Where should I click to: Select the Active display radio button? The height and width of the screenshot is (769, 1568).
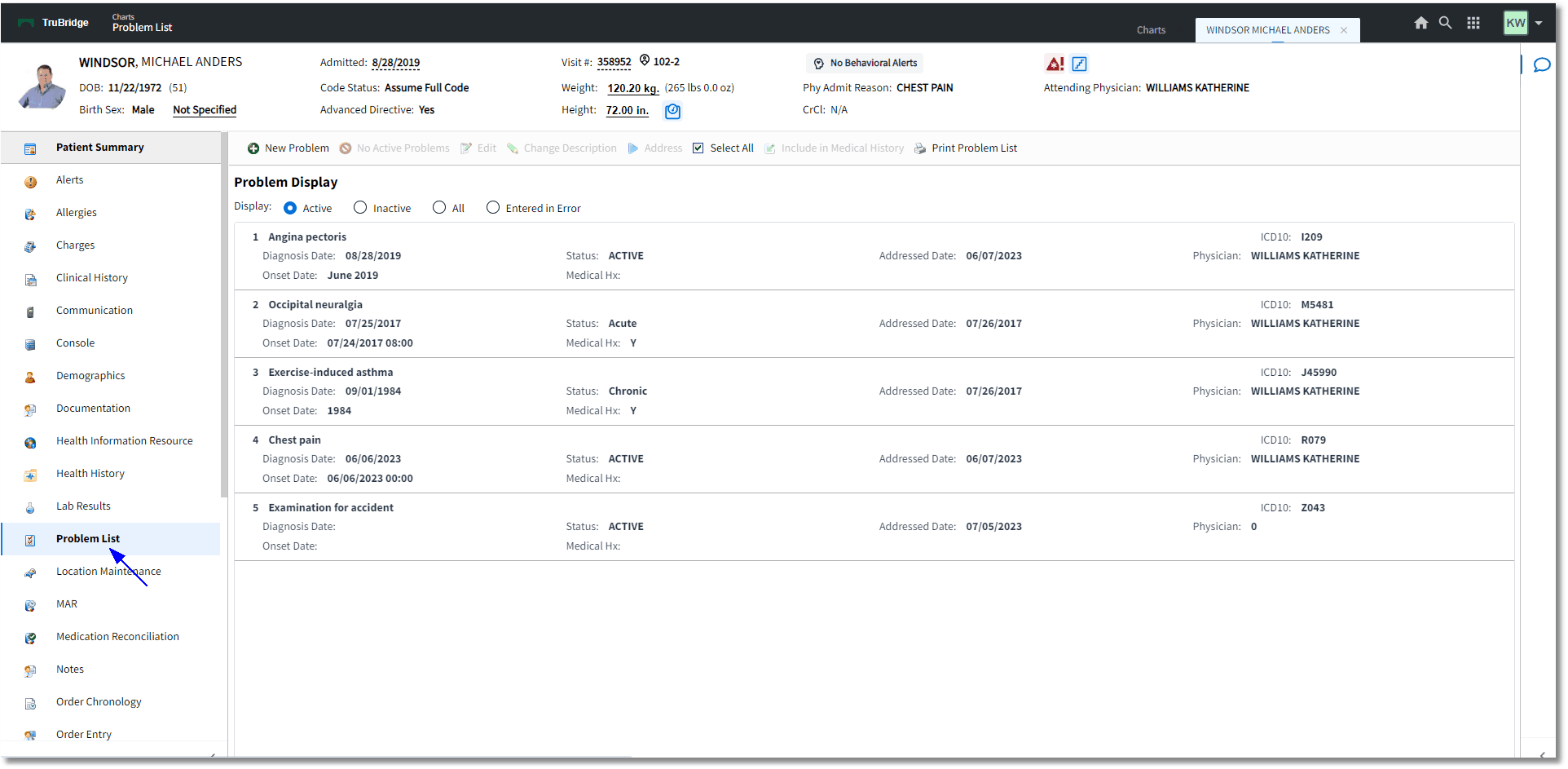290,208
